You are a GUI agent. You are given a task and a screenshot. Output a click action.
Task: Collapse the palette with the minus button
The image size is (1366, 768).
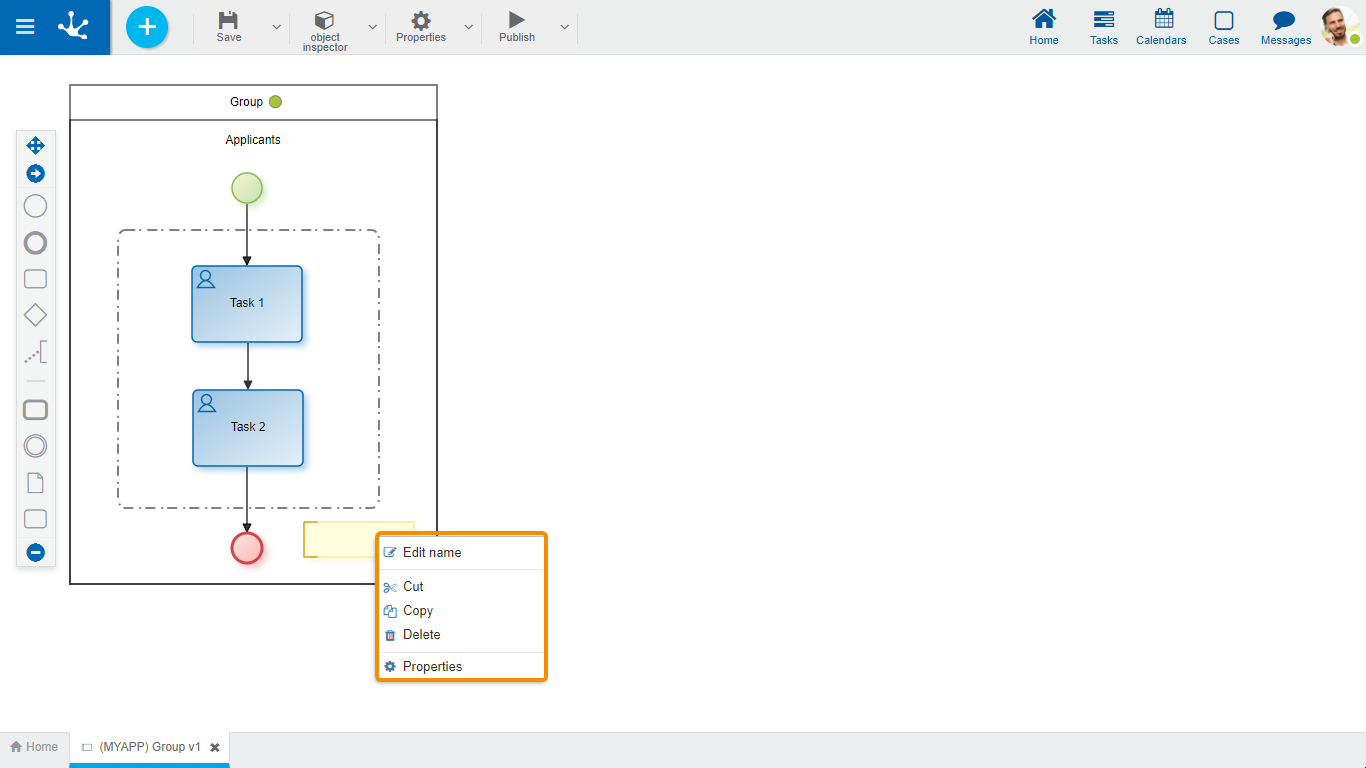35,552
